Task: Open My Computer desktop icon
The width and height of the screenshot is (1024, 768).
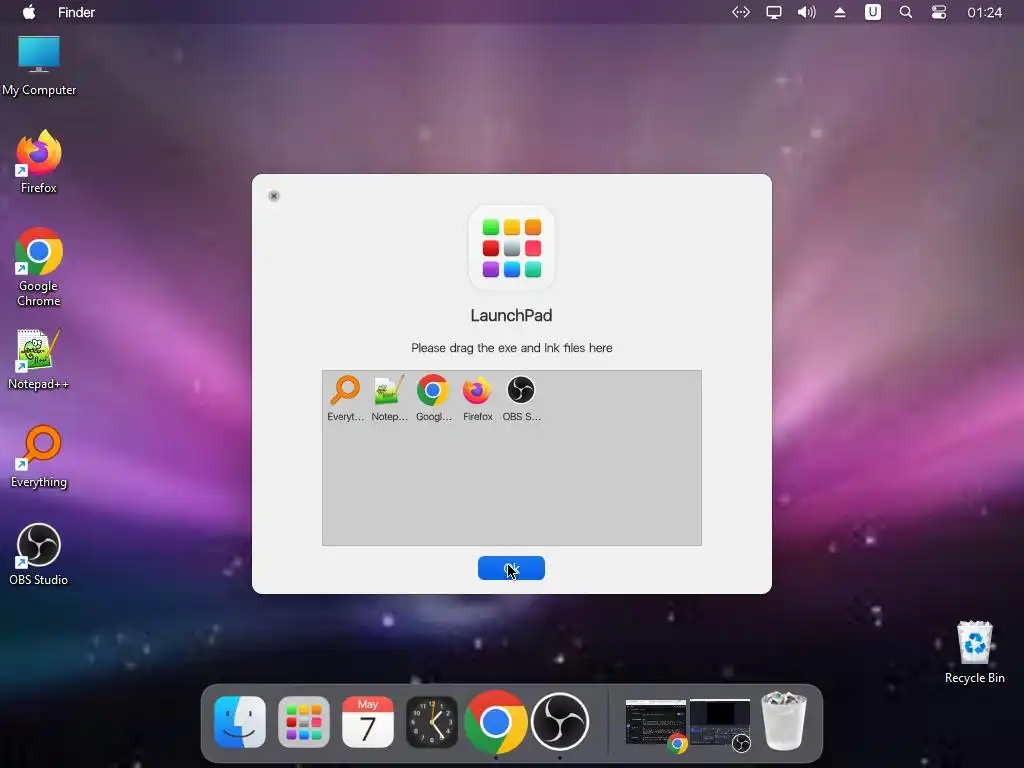Action: (39, 65)
